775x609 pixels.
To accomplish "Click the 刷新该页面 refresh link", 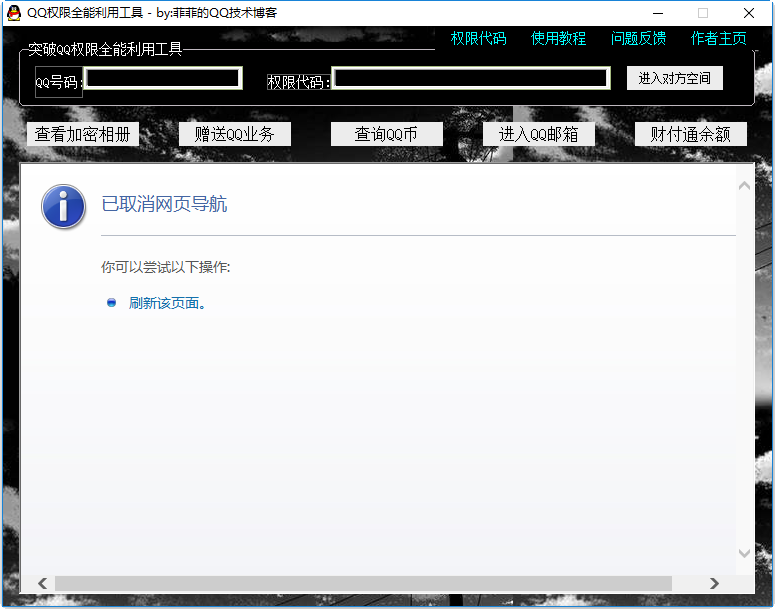I will pyautogui.click(x=164, y=303).
